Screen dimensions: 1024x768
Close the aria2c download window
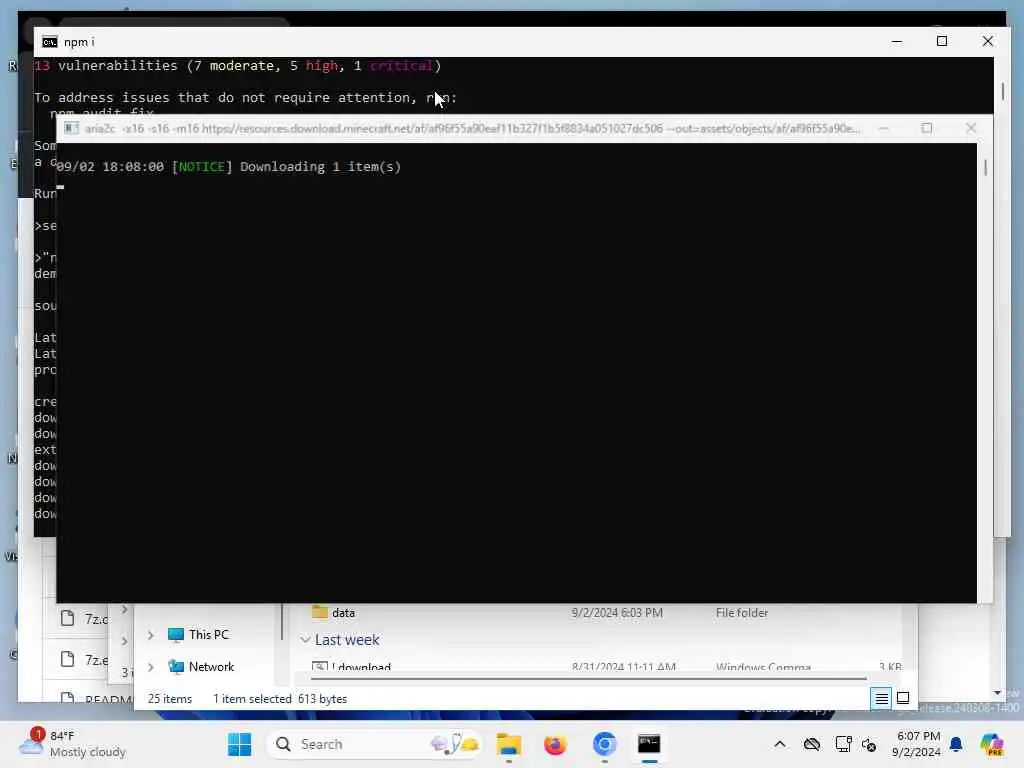971,128
